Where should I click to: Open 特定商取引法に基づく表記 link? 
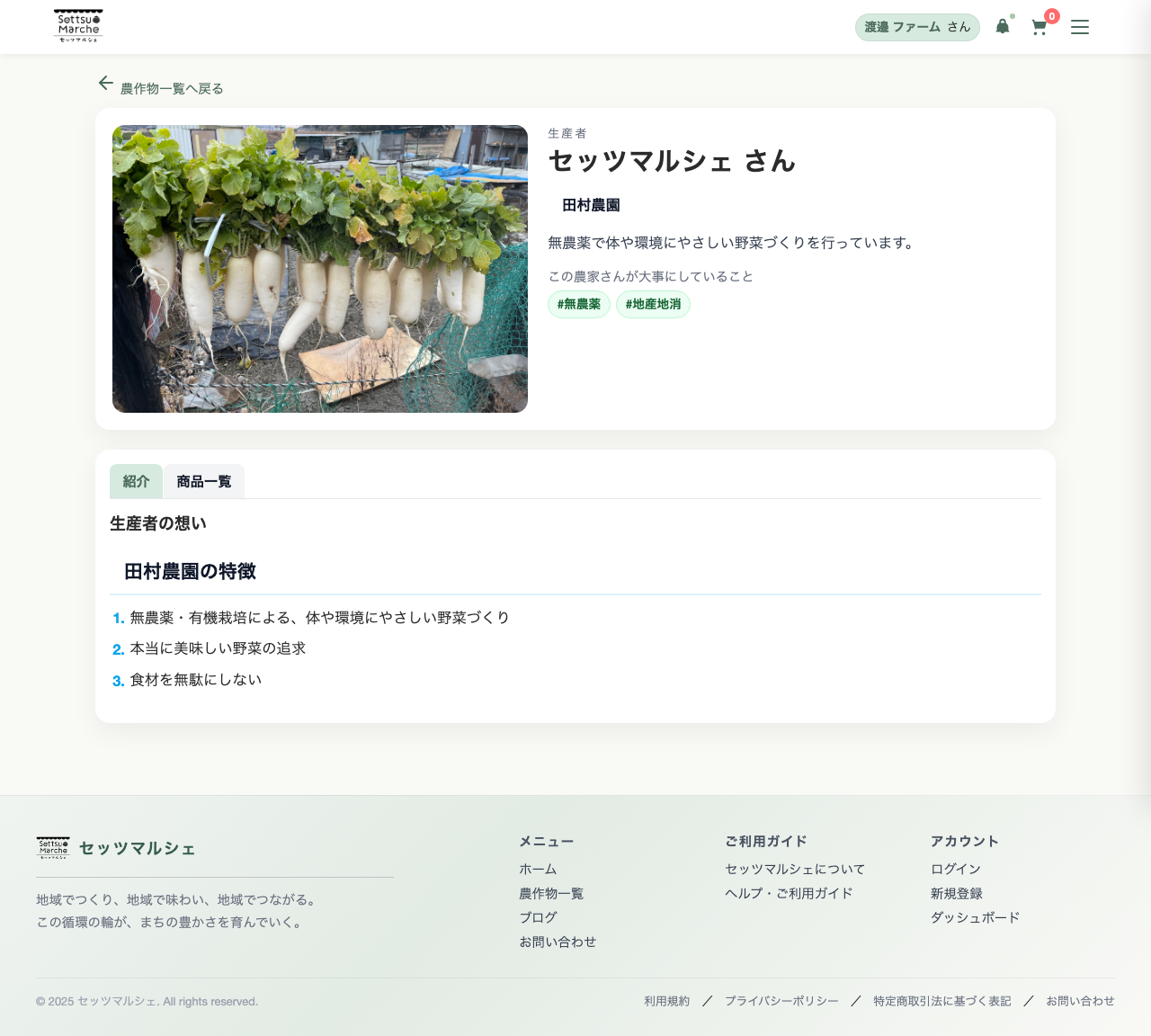(942, 1001)
